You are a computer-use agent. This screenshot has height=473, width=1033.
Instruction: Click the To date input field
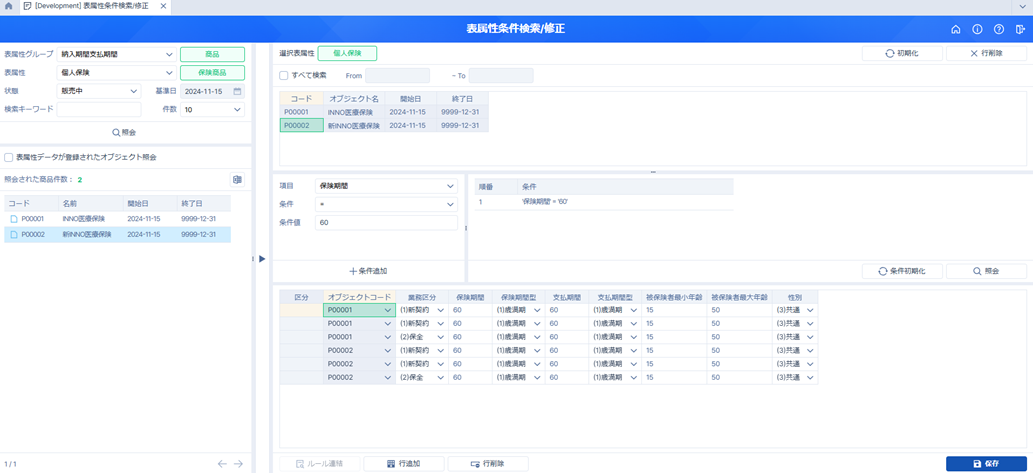(x=501, y=76)
